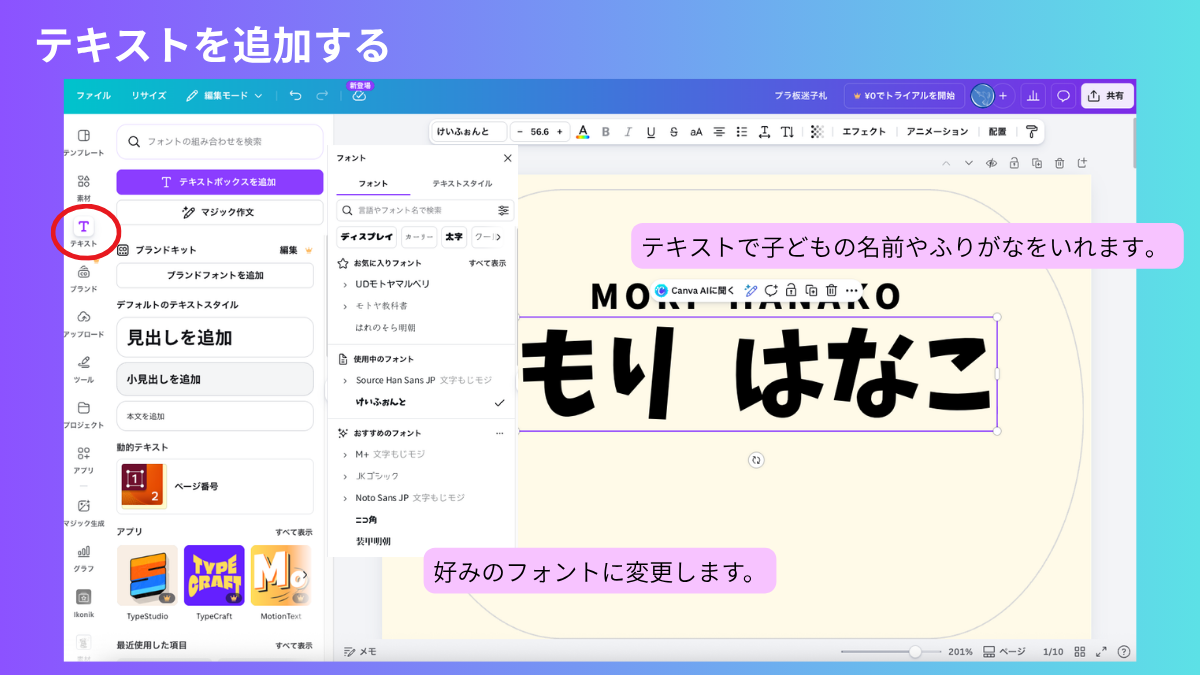
Task: Toggle strikethrough formatting in the text toolbar
Action: pos(673,132)
